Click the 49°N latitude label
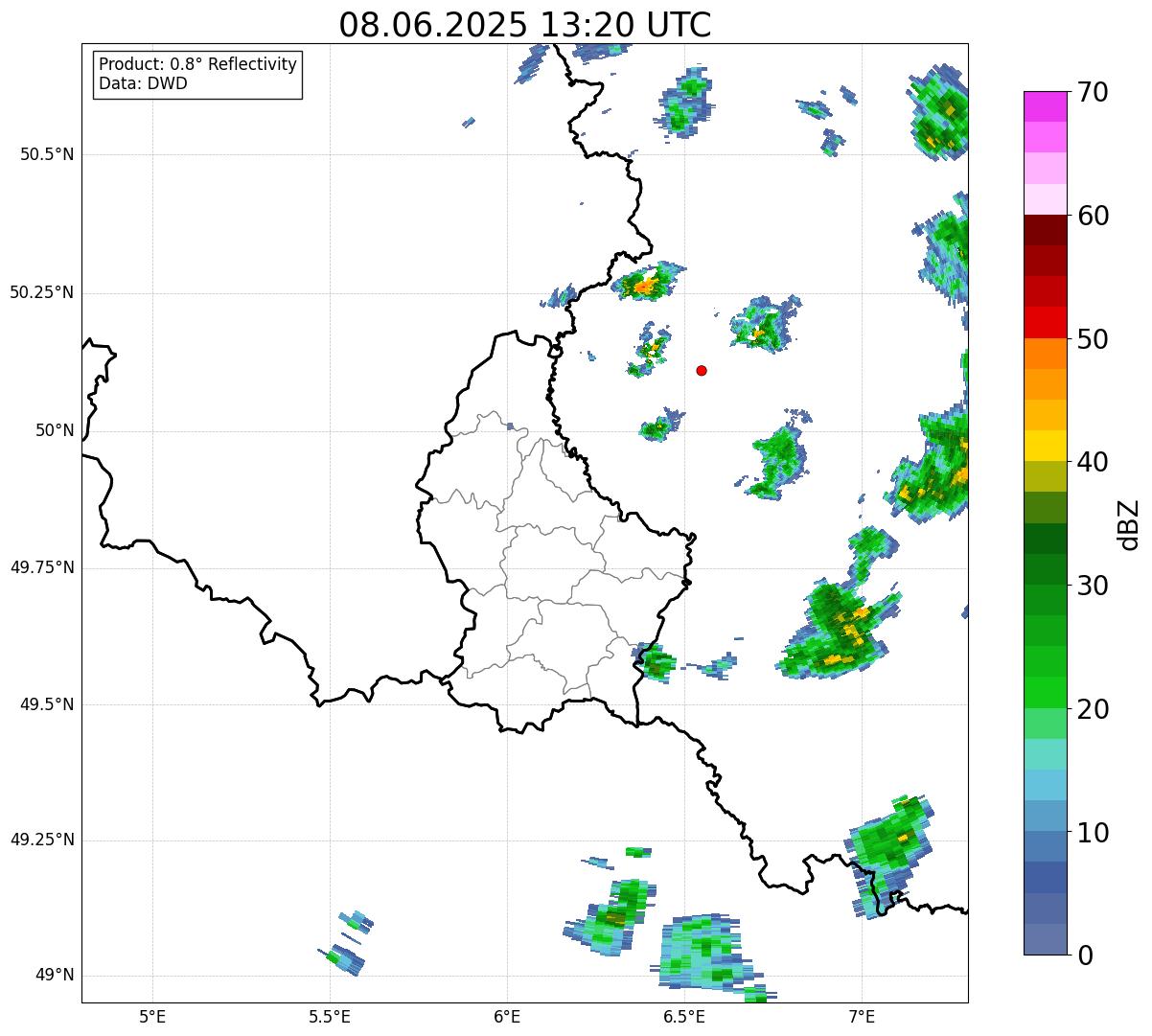Screen dimensions: 1152x1036 [55, 976]
